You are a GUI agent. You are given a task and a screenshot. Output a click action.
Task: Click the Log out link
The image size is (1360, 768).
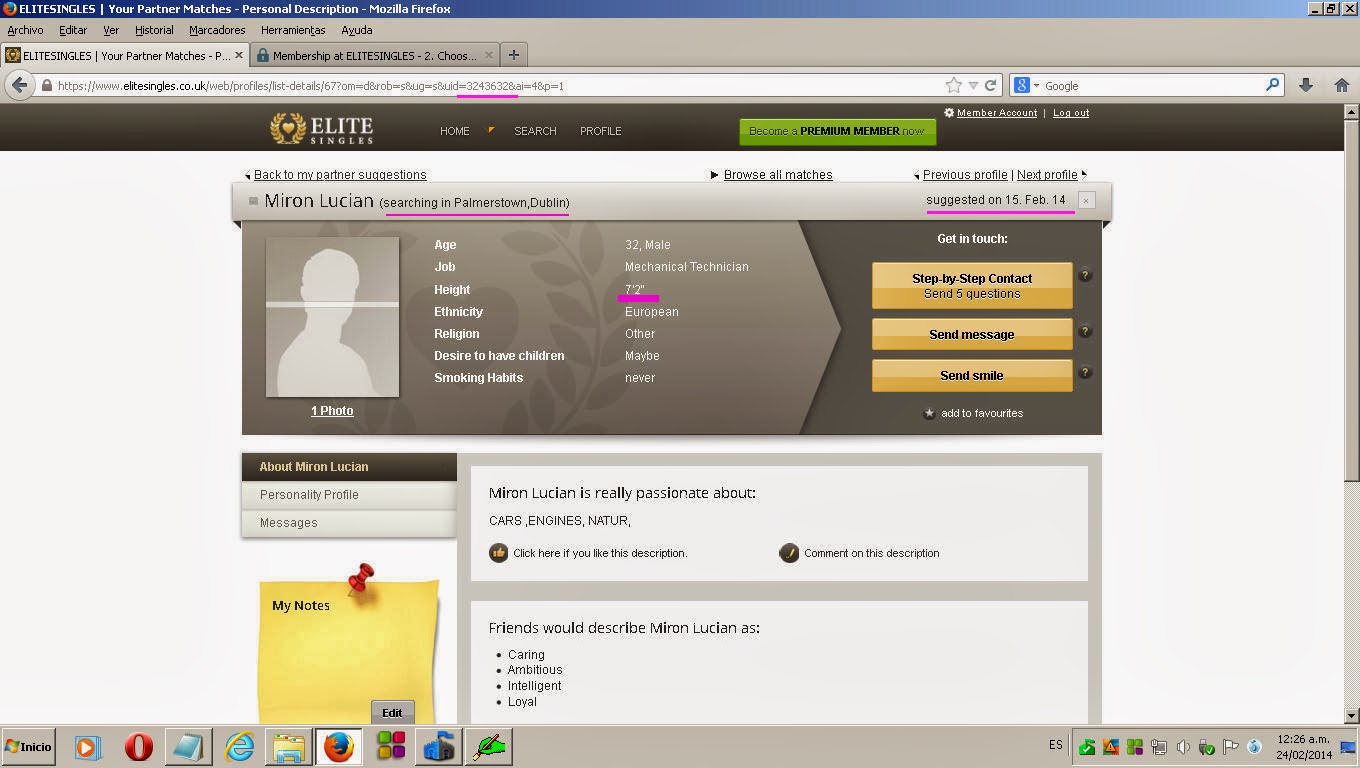tap(1071, 113)
